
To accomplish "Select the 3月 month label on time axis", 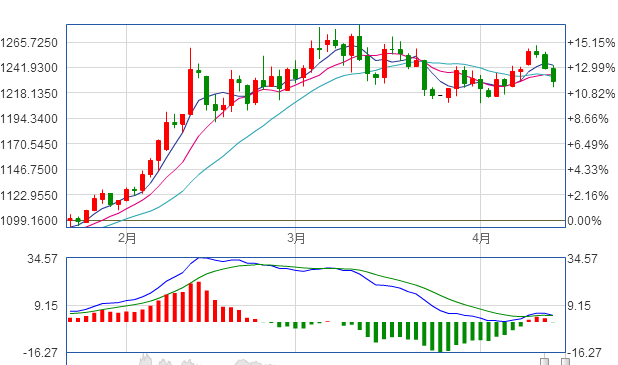I will click(x=296, y=238).
